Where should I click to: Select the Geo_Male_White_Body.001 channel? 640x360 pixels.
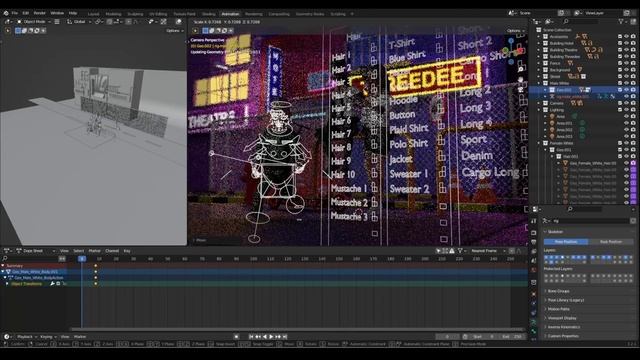[x=34, y=271]
